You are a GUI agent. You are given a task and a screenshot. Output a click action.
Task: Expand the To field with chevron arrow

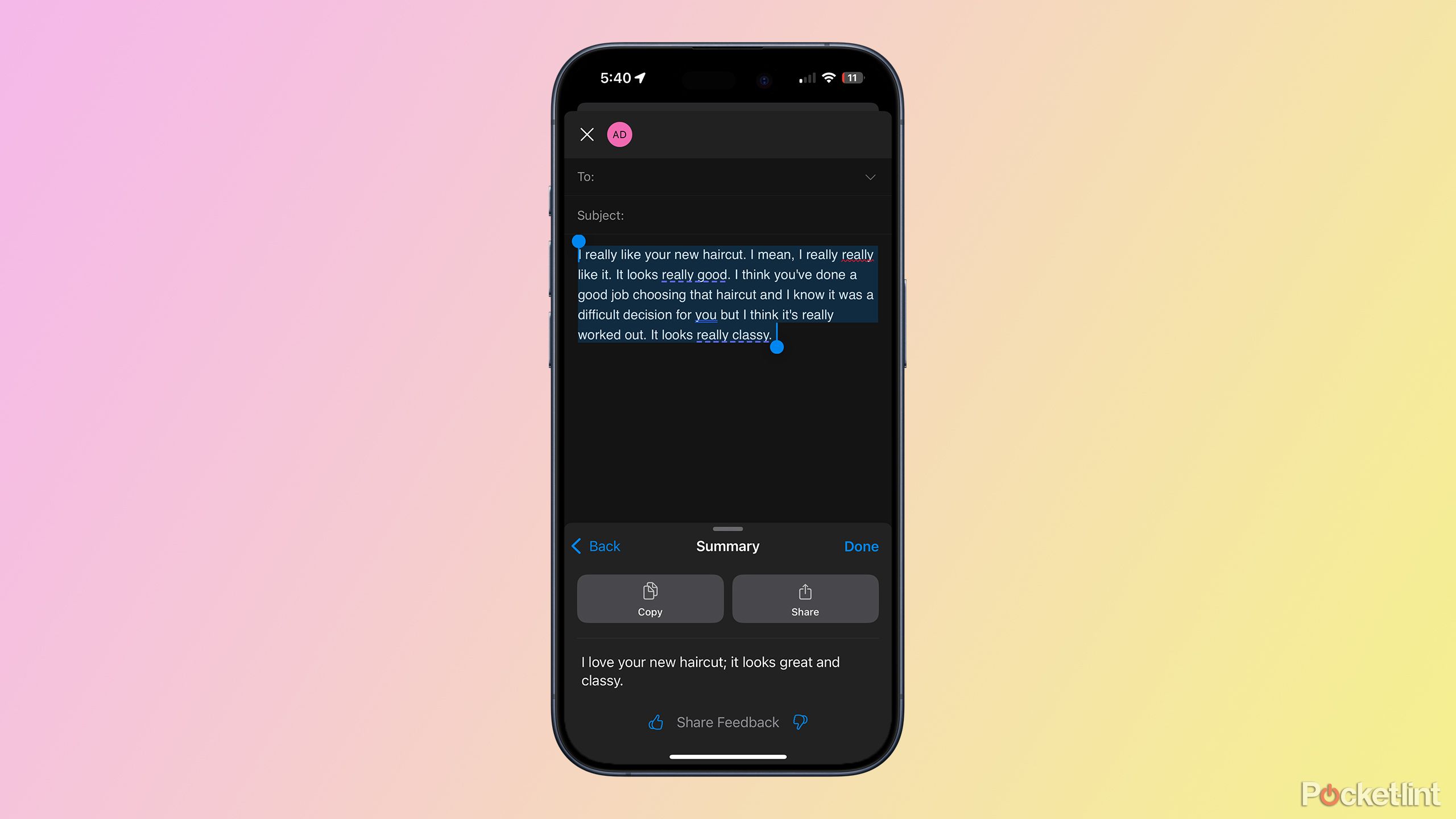(x=868, y=177)
